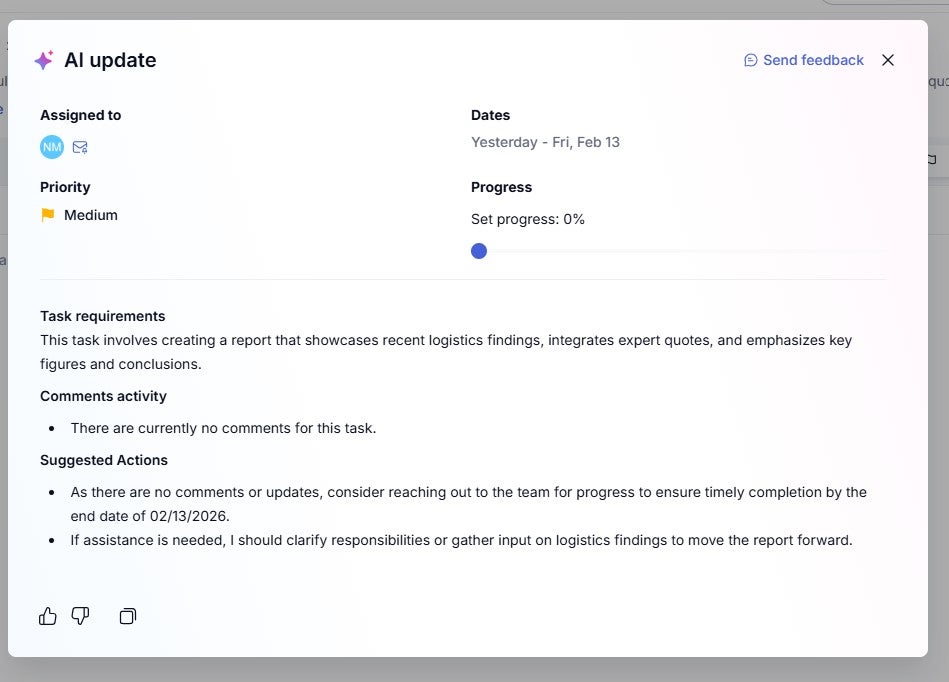Click the Send feedback link
Viewport: 949px width, 682px height.
click(813, 60)
